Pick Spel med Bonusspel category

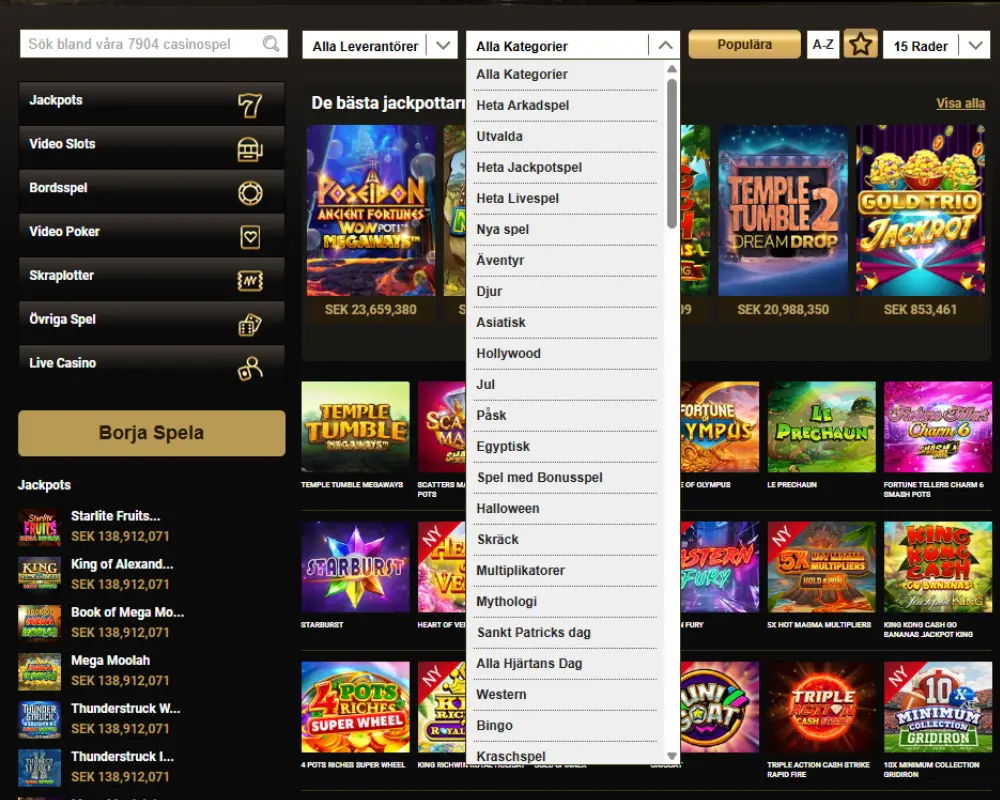[x=565, y=477]
